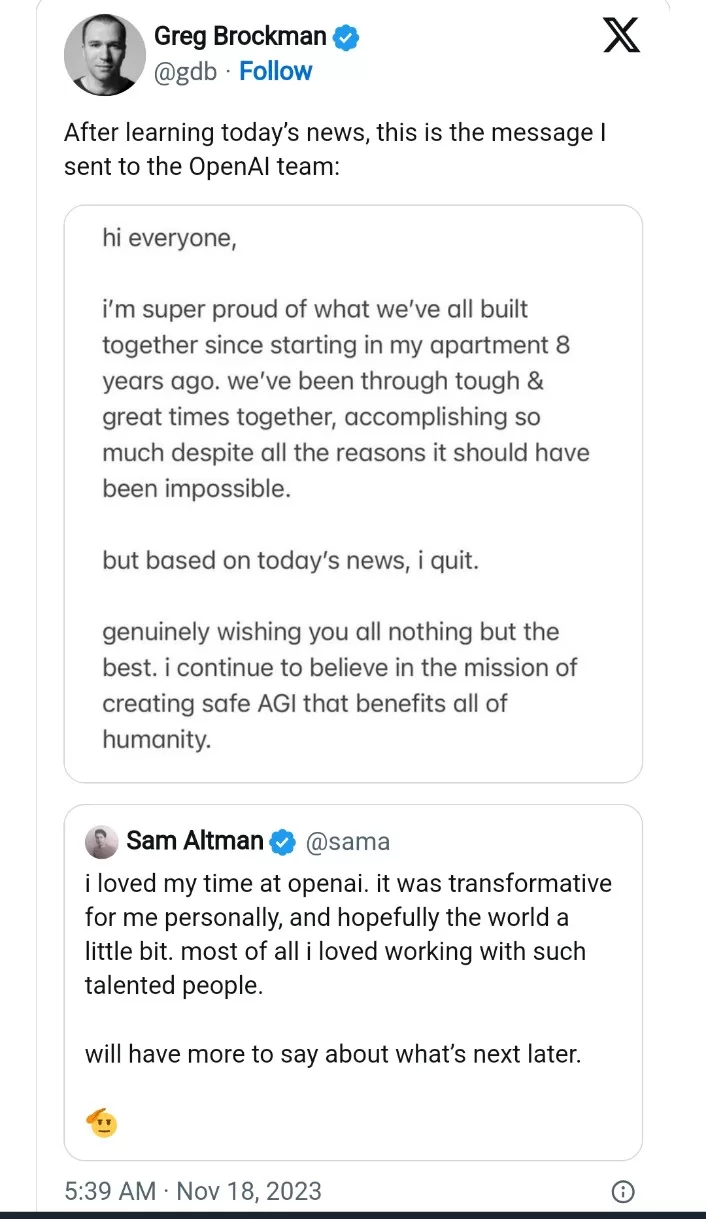The width and height of the screenshot is (706, 1219).
Task: Click the @sama handle
Action: 346,842
